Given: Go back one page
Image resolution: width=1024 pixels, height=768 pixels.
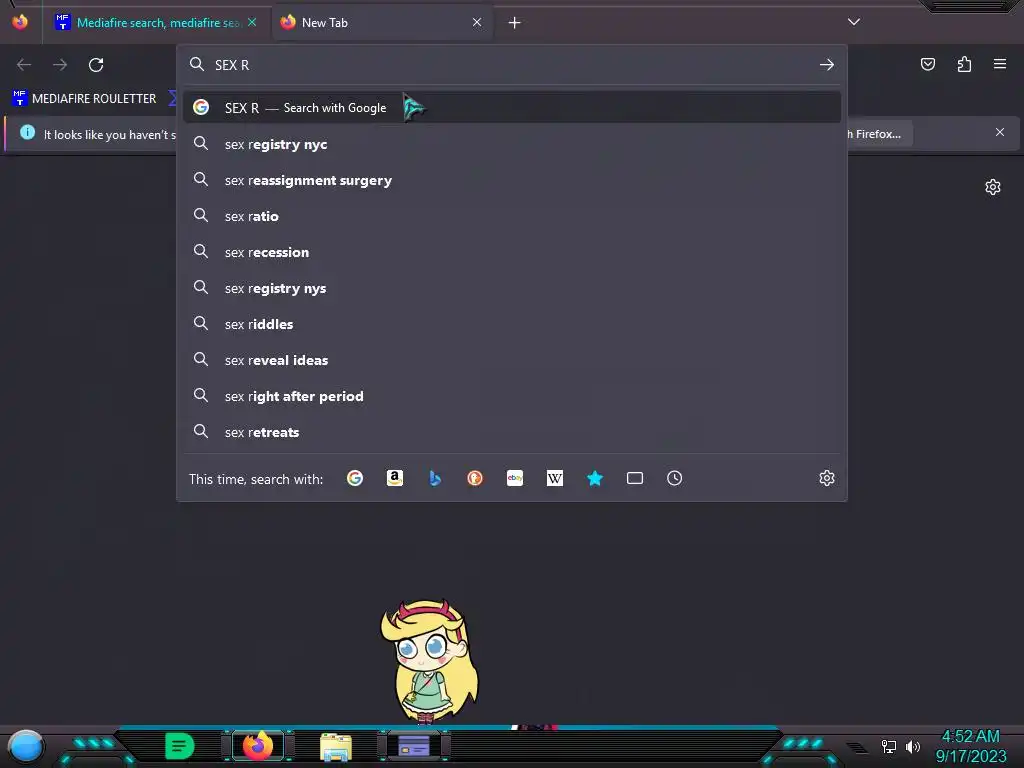Looking at the screenshot, I should [24, 65].
